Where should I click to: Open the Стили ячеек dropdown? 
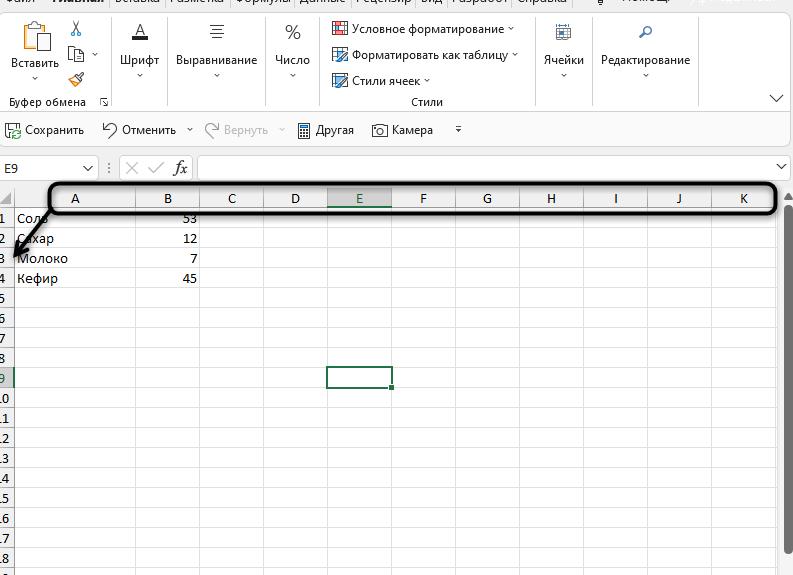(x=381, y=81)
